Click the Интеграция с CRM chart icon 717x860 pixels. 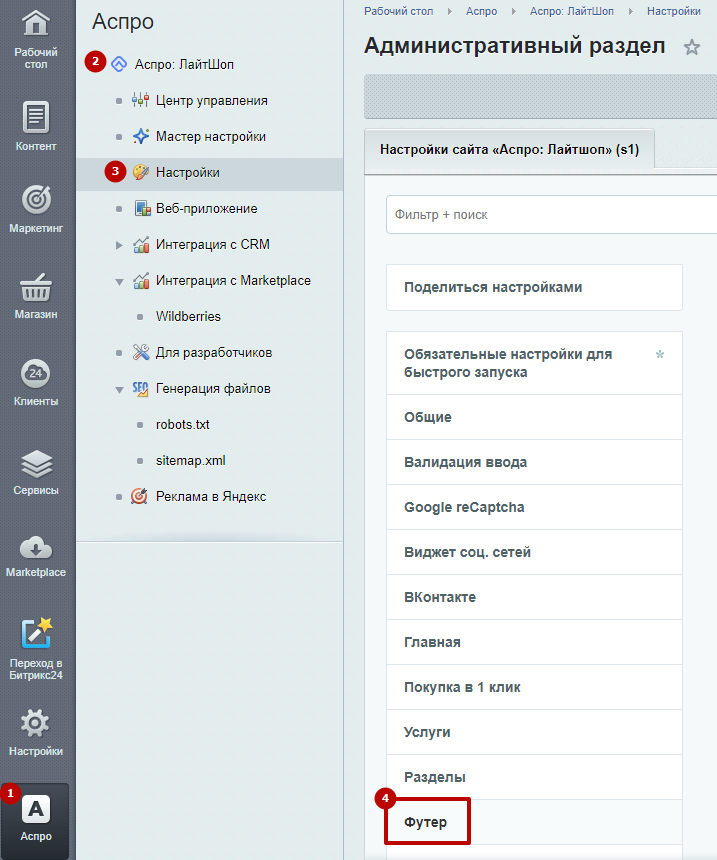141,245
